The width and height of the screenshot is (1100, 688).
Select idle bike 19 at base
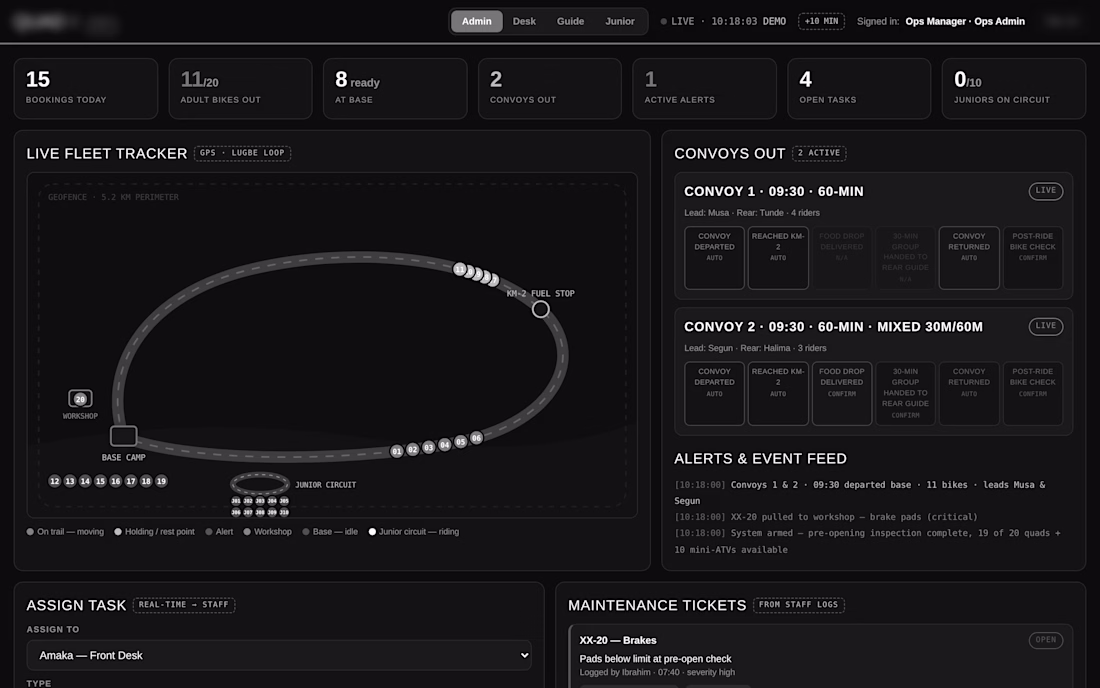pos(161,481)
